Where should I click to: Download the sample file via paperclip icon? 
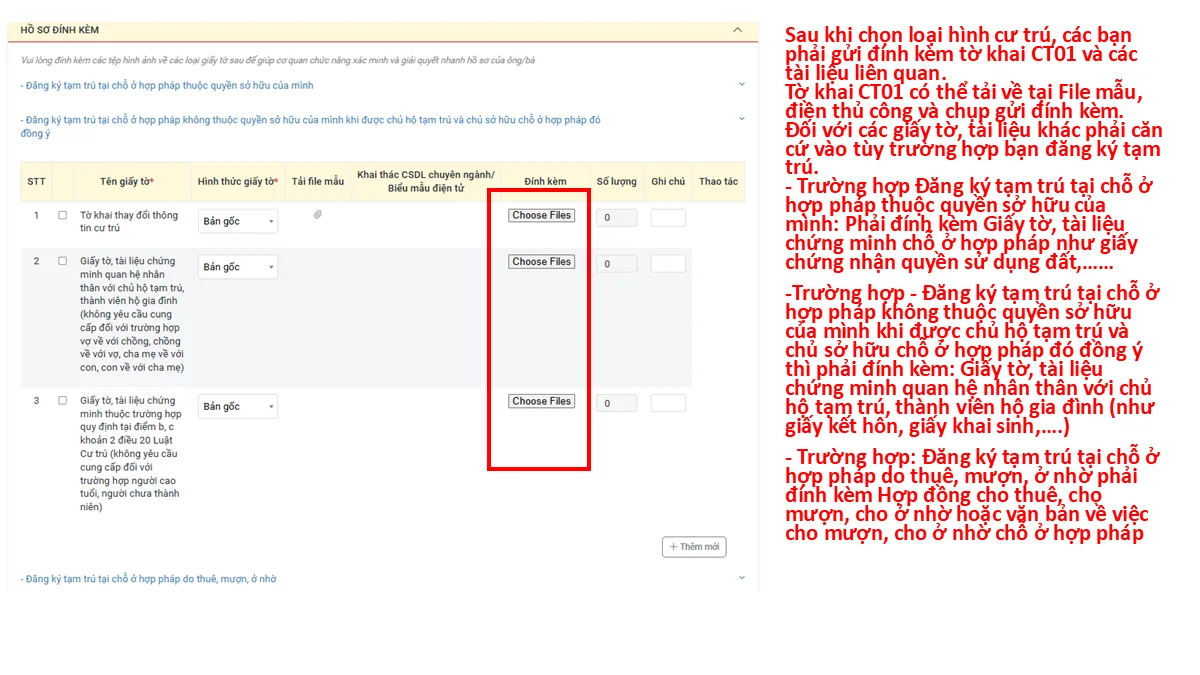click(x=318, y=214)
